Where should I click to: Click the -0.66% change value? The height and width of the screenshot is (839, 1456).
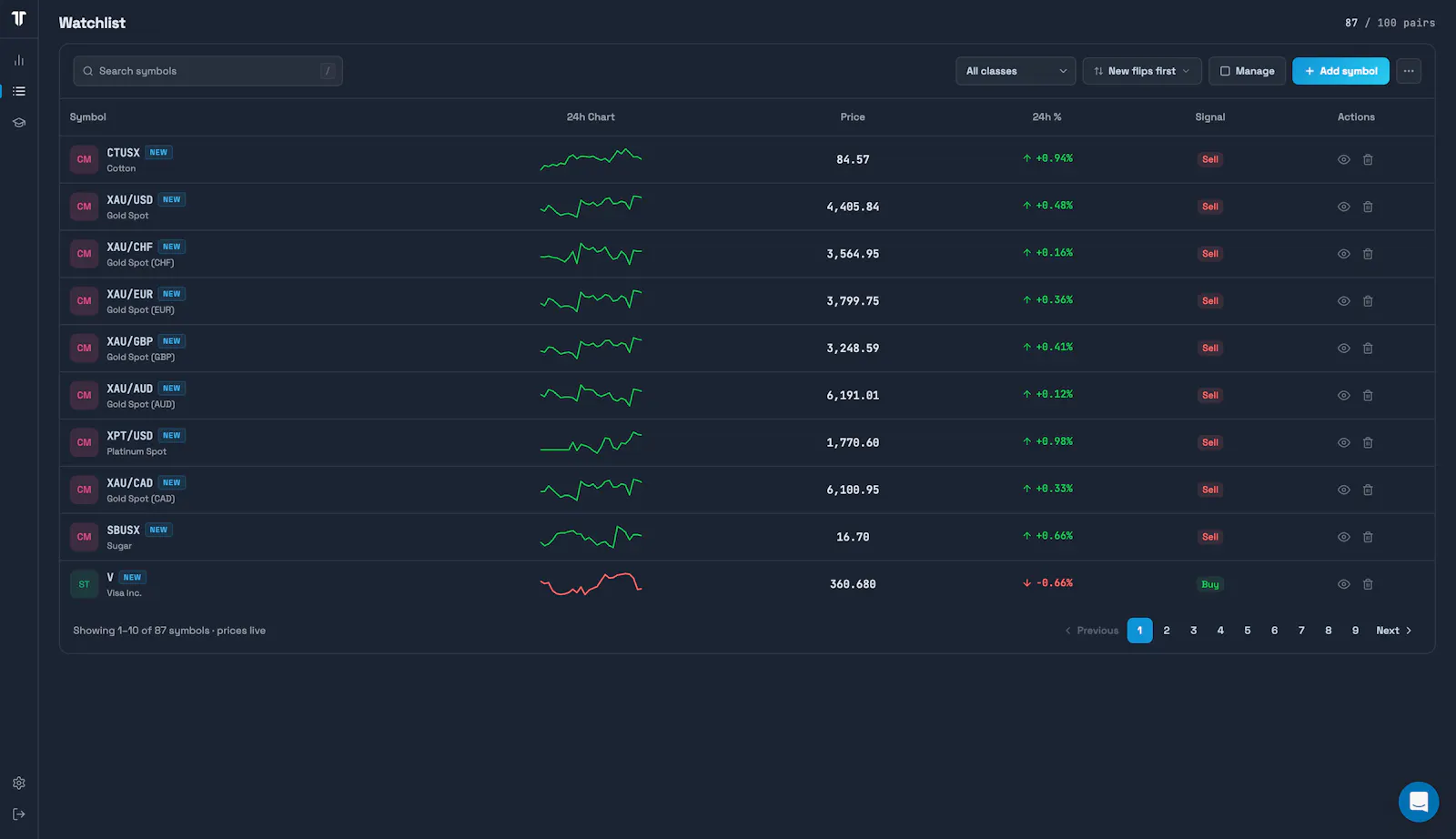tap(1047, 583)
